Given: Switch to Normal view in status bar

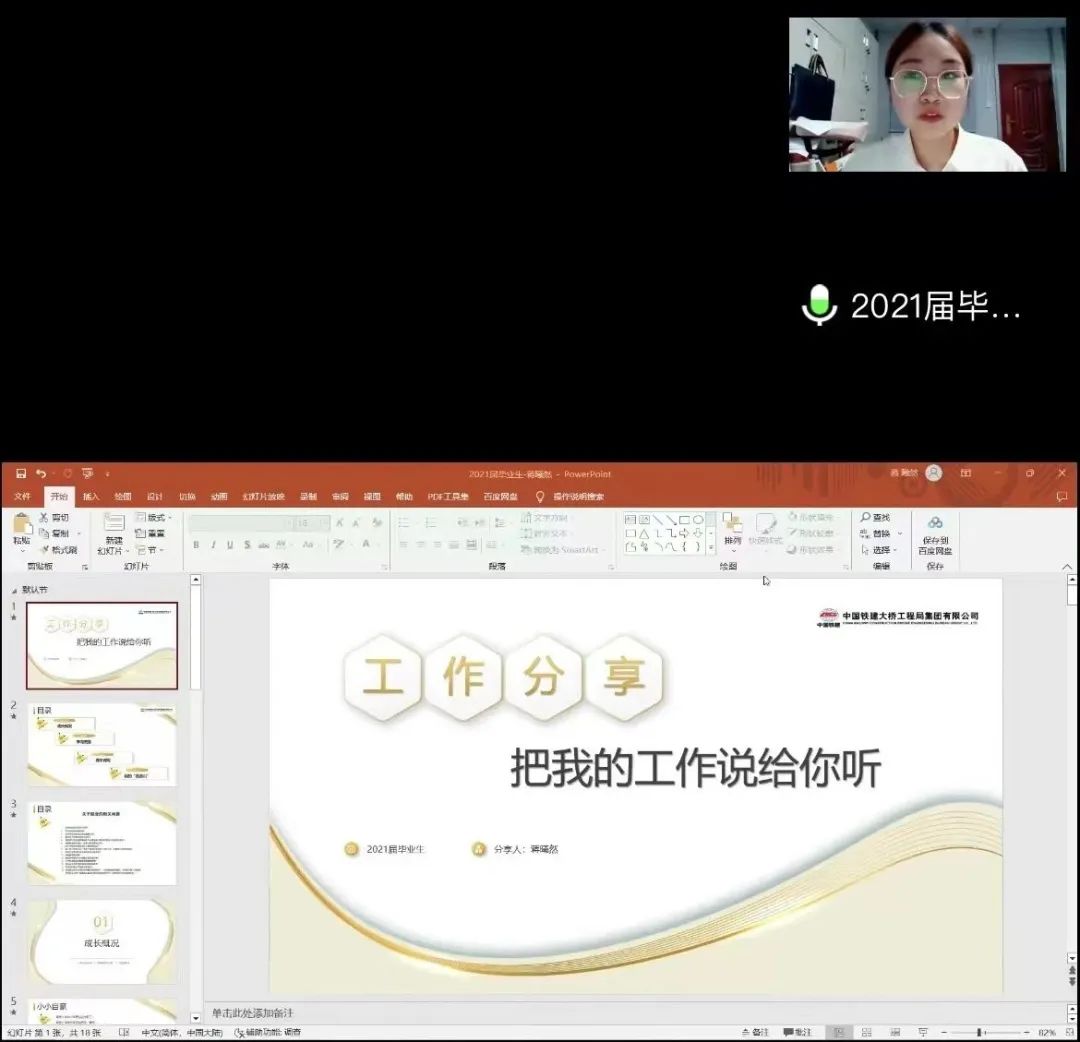Looking at the screenshot, I should pos(839,1032).
